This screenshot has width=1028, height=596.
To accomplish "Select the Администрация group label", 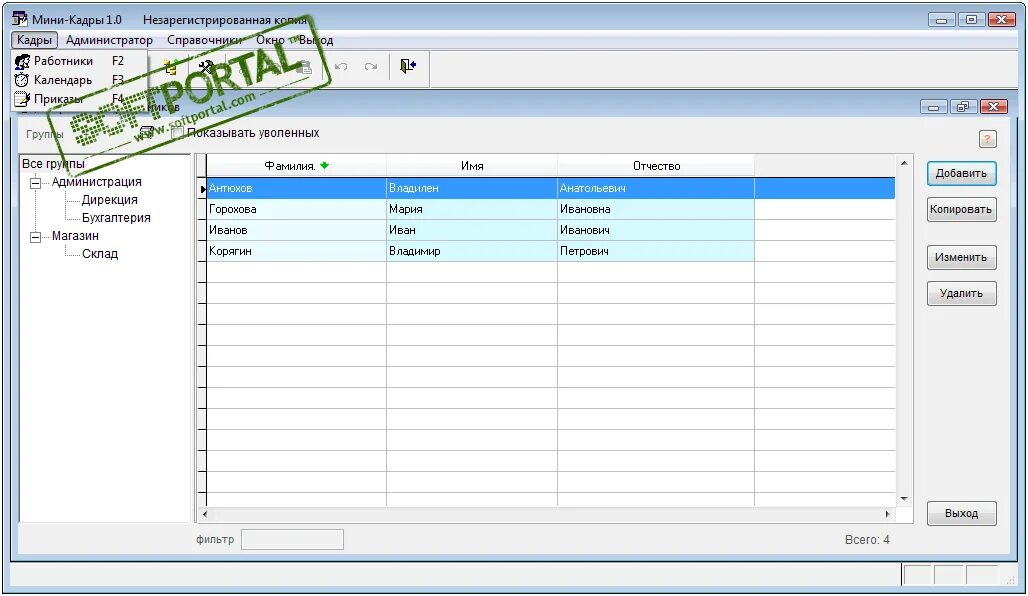I will (96, 182).
